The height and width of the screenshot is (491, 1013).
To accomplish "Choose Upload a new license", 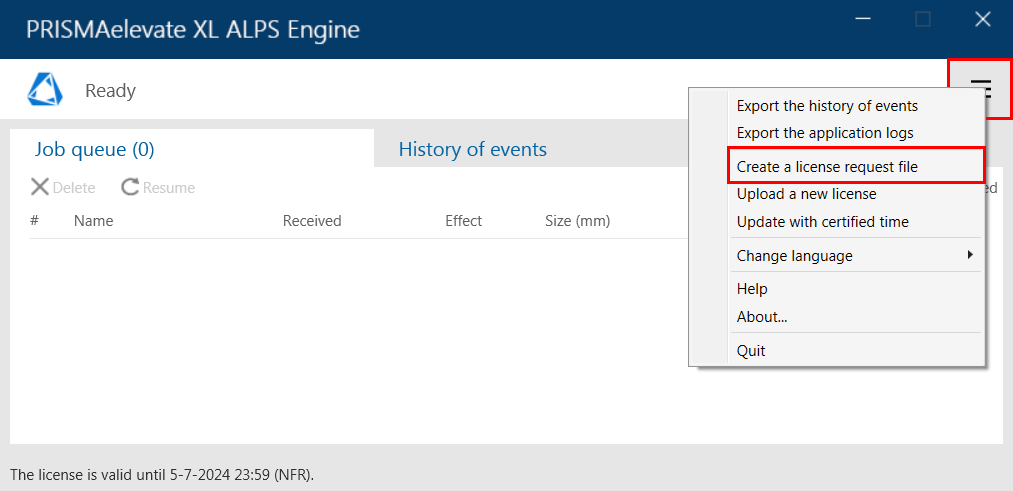I will [806, 194].
